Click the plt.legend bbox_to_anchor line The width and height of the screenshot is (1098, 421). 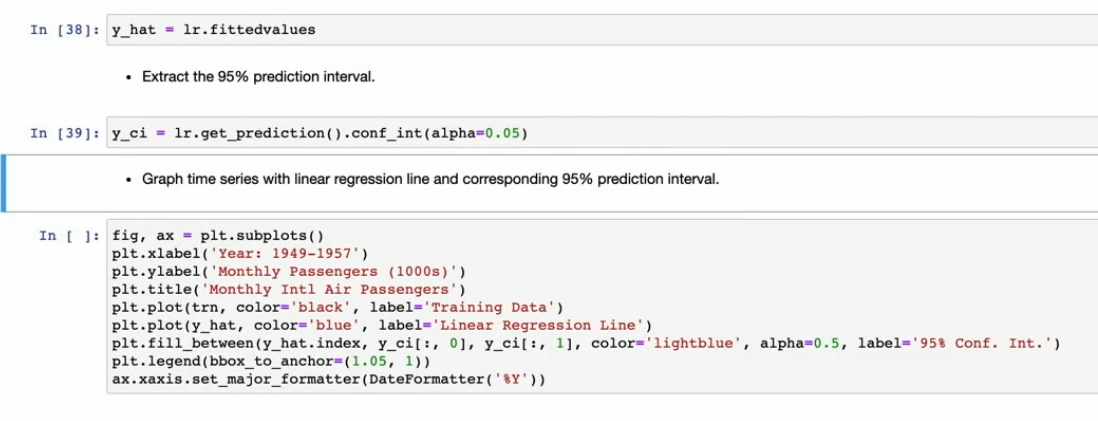coord(260,360)
